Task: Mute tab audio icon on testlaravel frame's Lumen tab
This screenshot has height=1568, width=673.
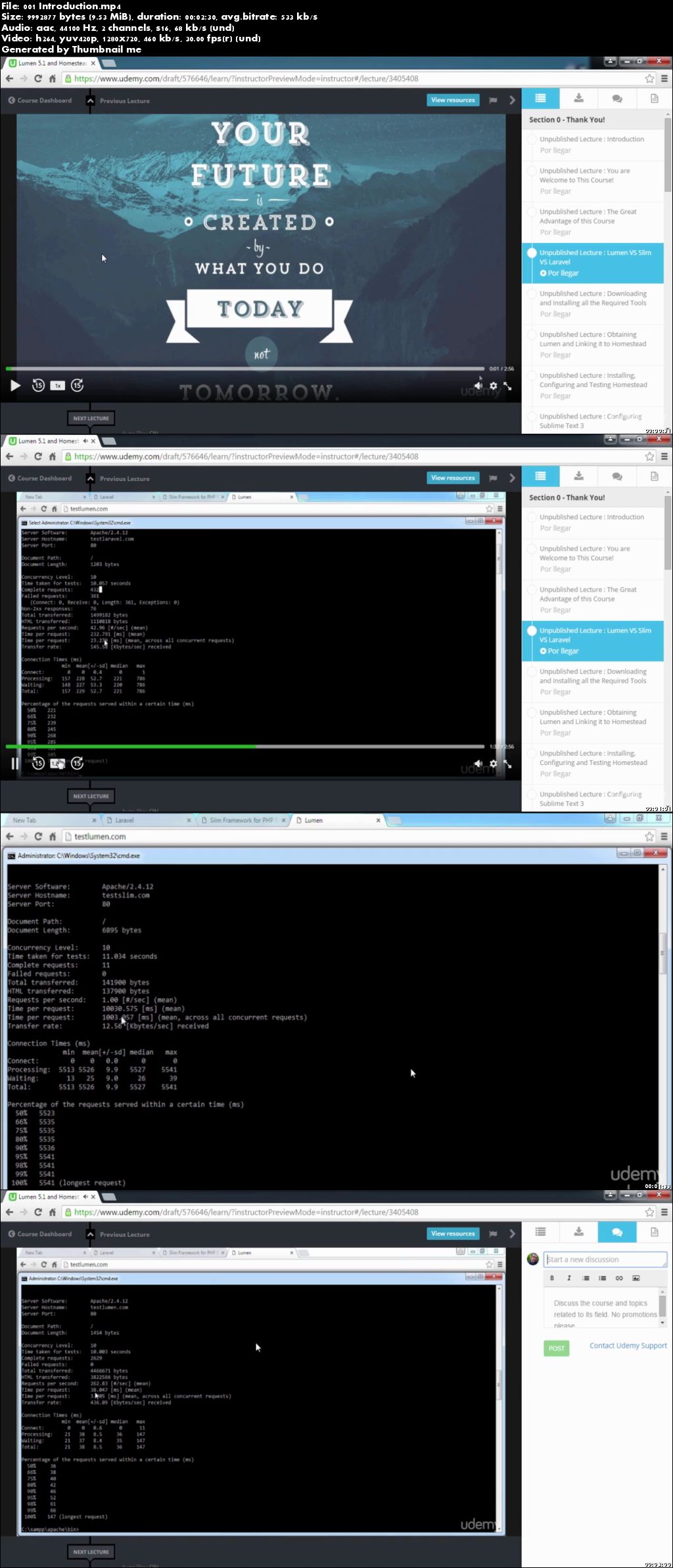Action: point(85,441)
